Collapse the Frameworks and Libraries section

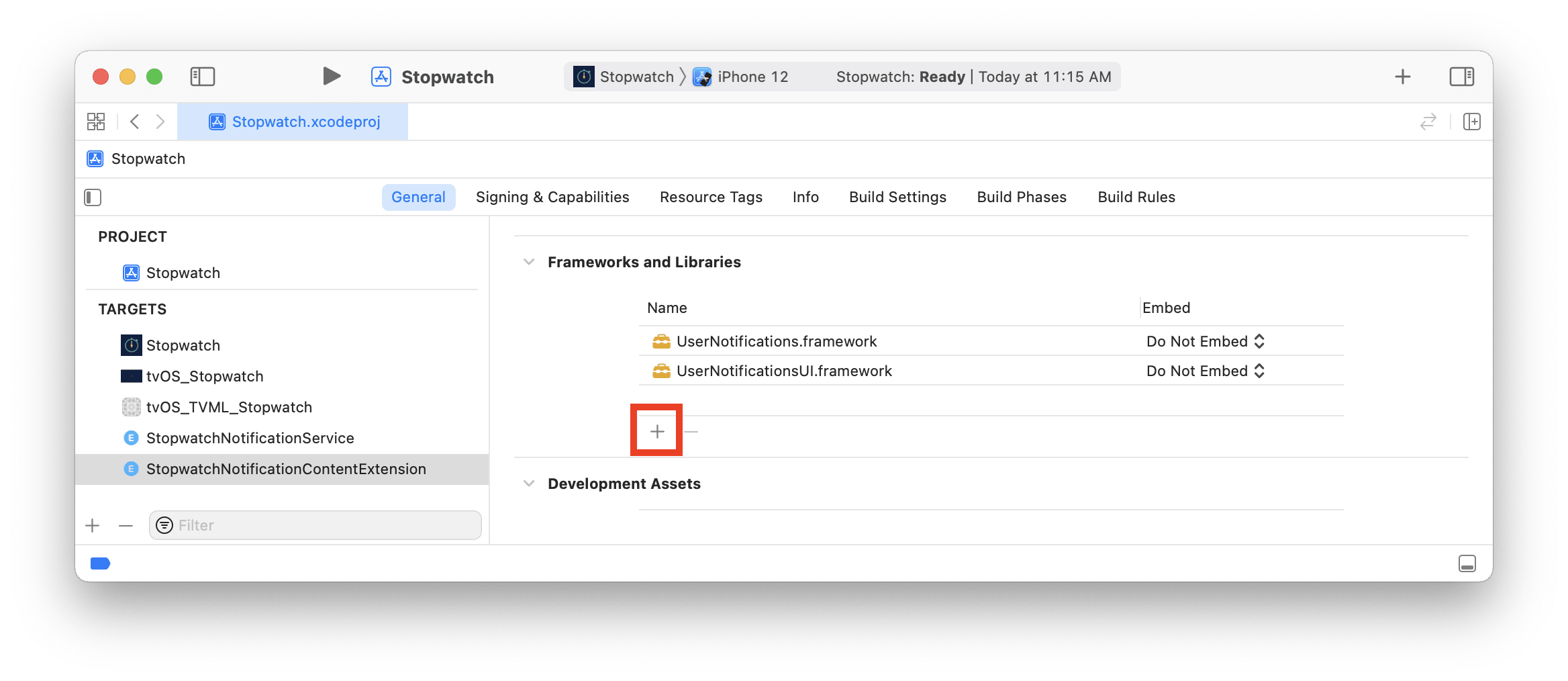(528, 262)
